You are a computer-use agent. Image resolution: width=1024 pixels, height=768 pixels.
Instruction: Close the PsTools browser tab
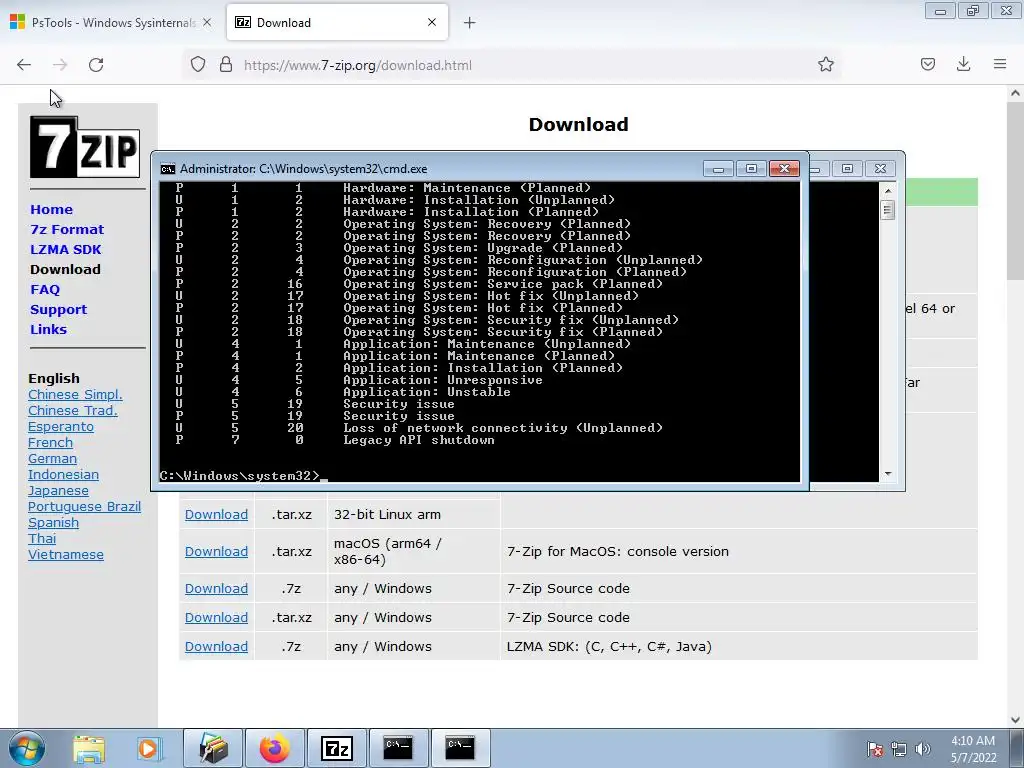click(207, 22)
